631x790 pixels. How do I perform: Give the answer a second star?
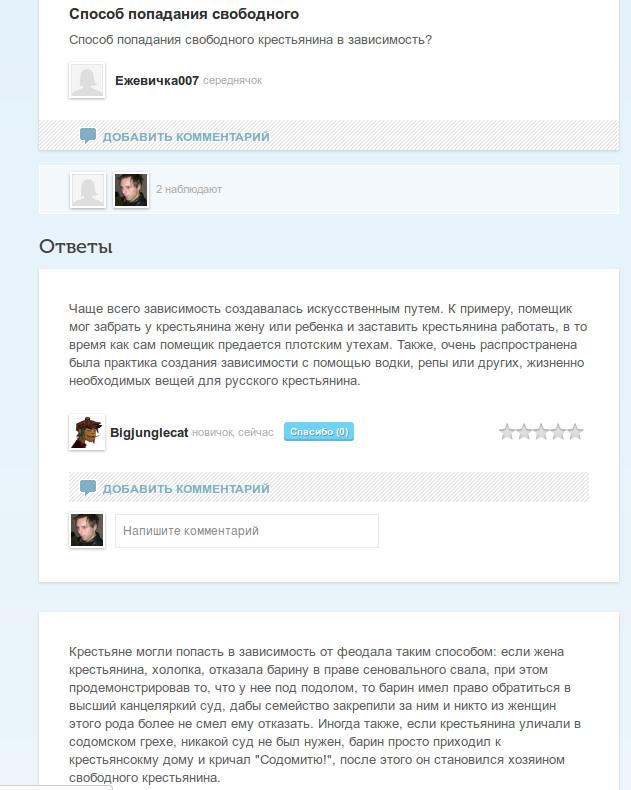tap(524, 432)
